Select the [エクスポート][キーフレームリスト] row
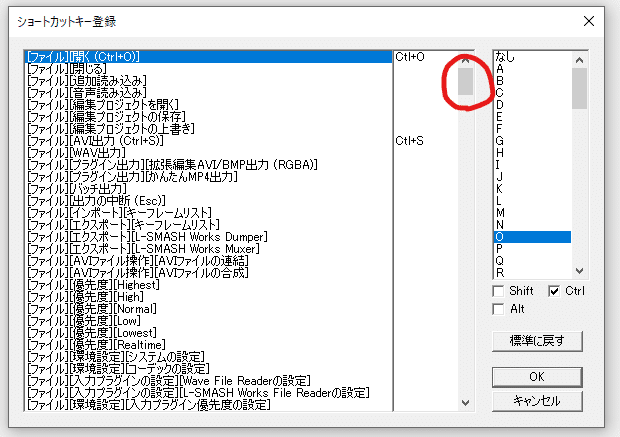 point(208,225)
